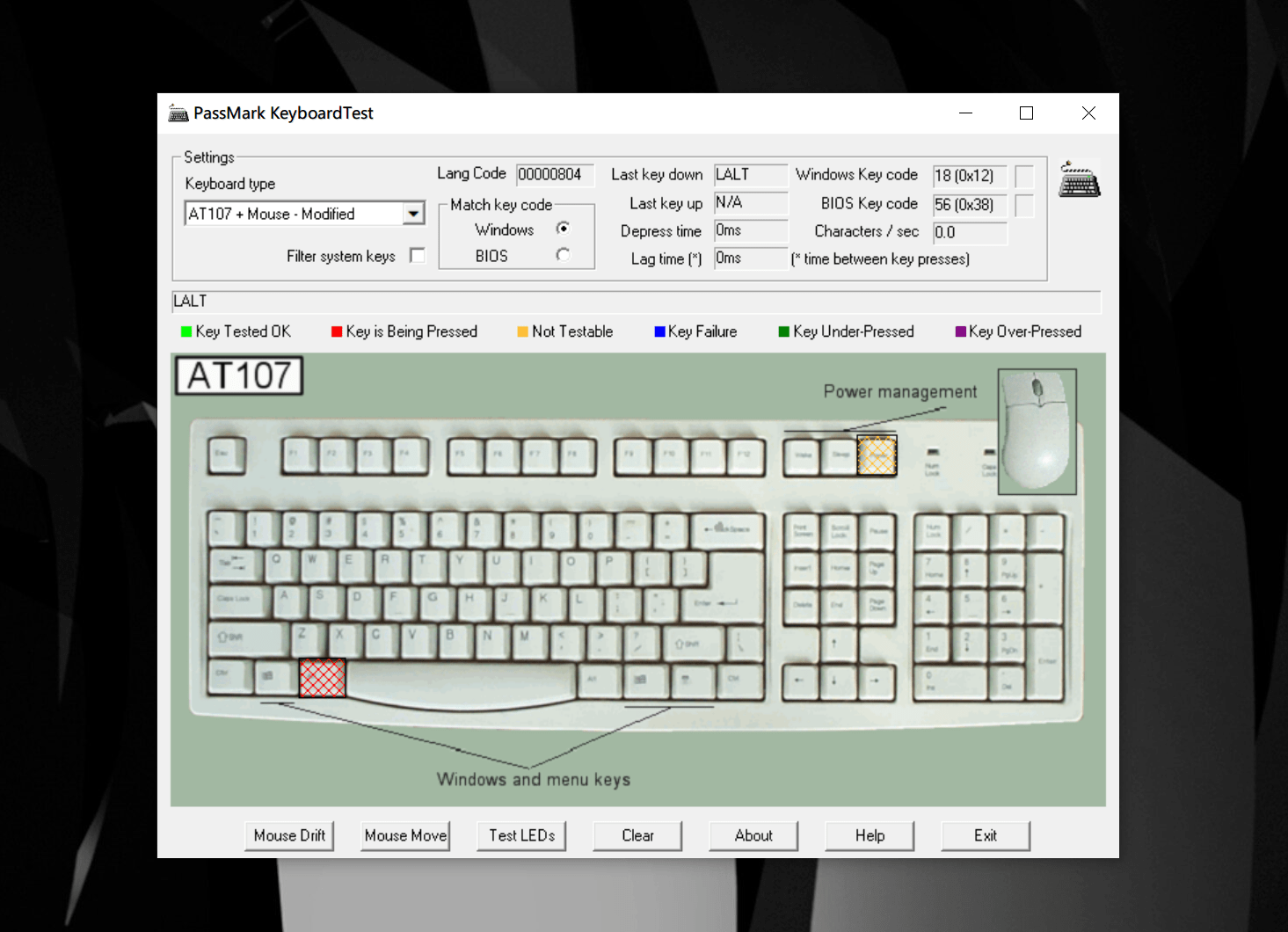The height and width of the screenshot is (932, 1288).
Task: Click the Last key down field showing LALT
Action: coord(751,174)
